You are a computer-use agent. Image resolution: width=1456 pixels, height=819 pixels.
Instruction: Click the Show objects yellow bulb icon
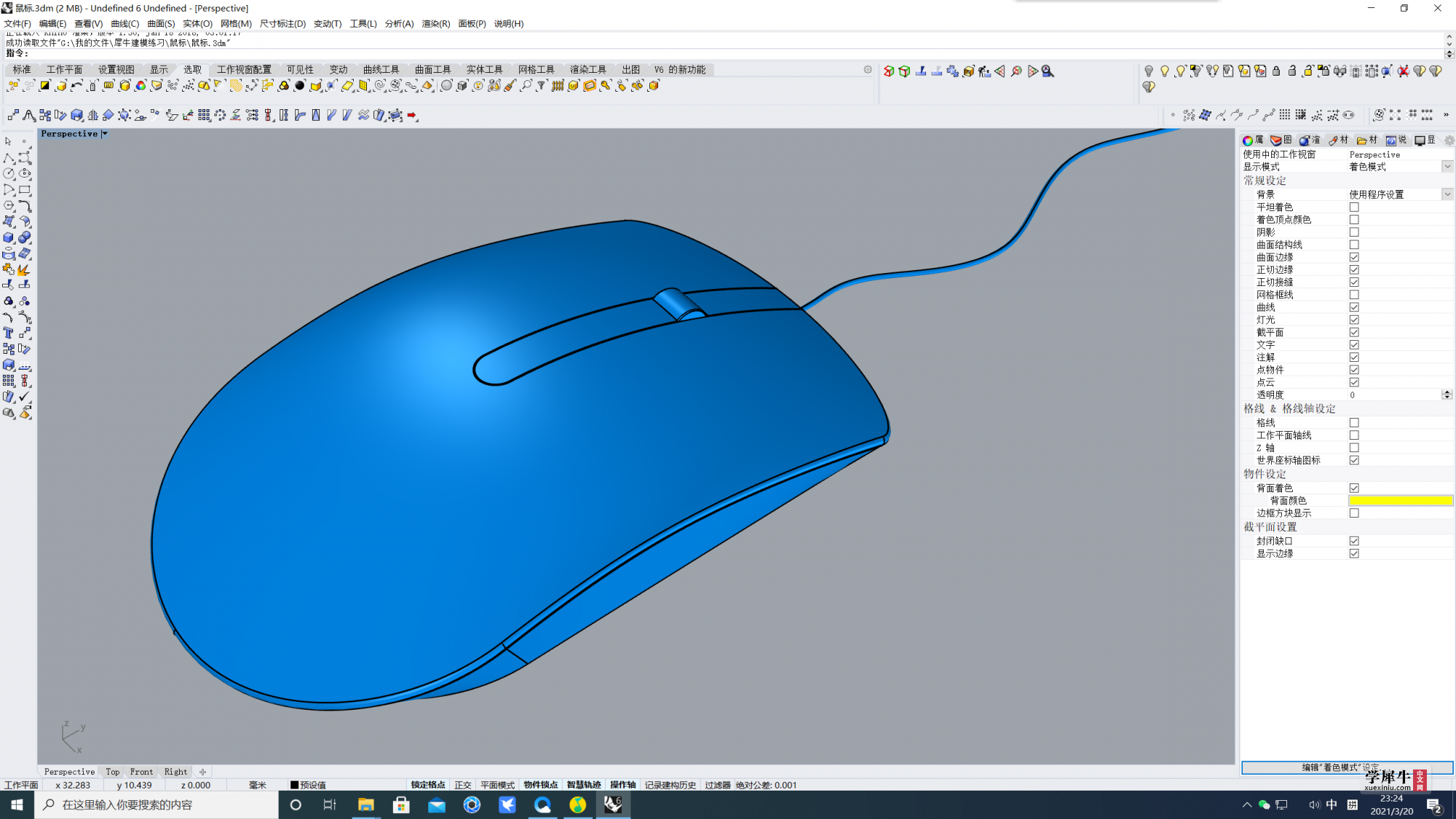tap(1165, 71)
